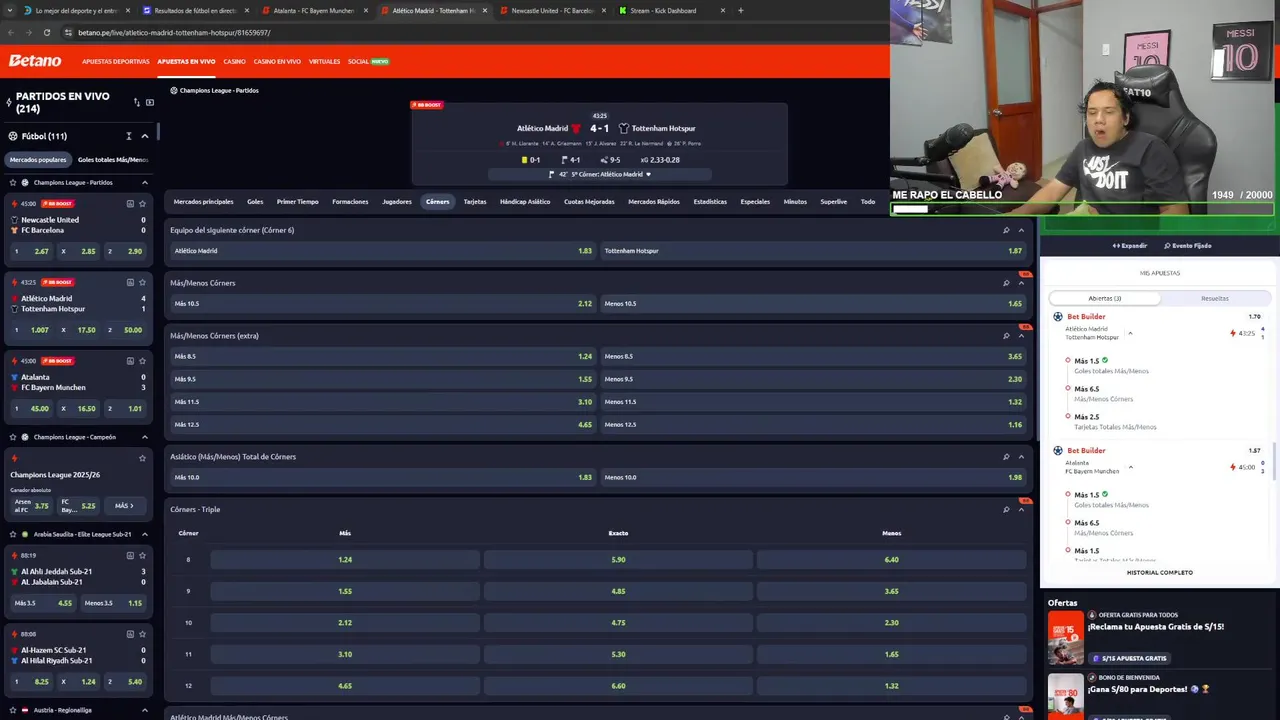Pin the Más/Menos Córners market
The image size is (1280, 720).
tap(1006, 283)
